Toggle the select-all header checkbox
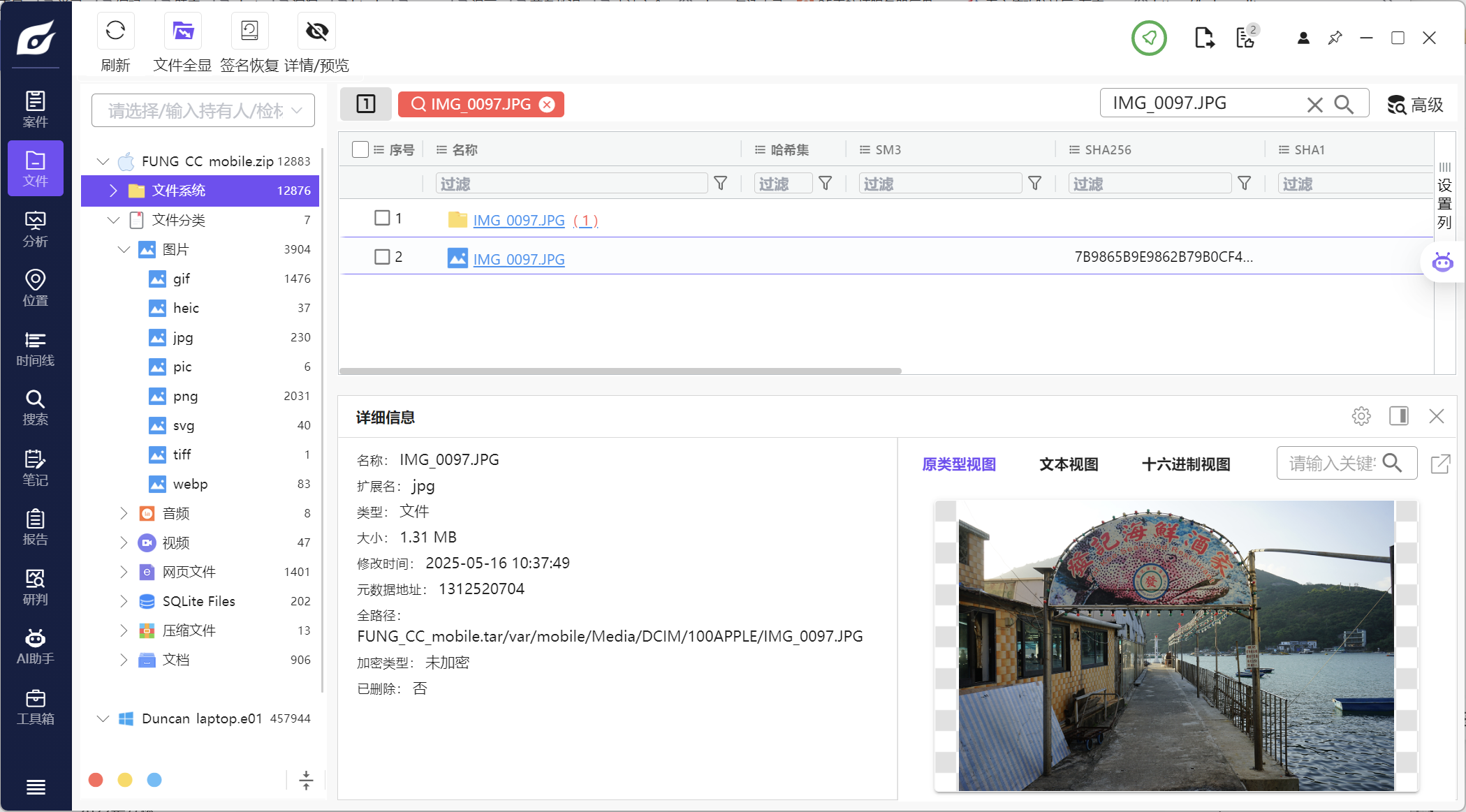 [x=360, y=149]
